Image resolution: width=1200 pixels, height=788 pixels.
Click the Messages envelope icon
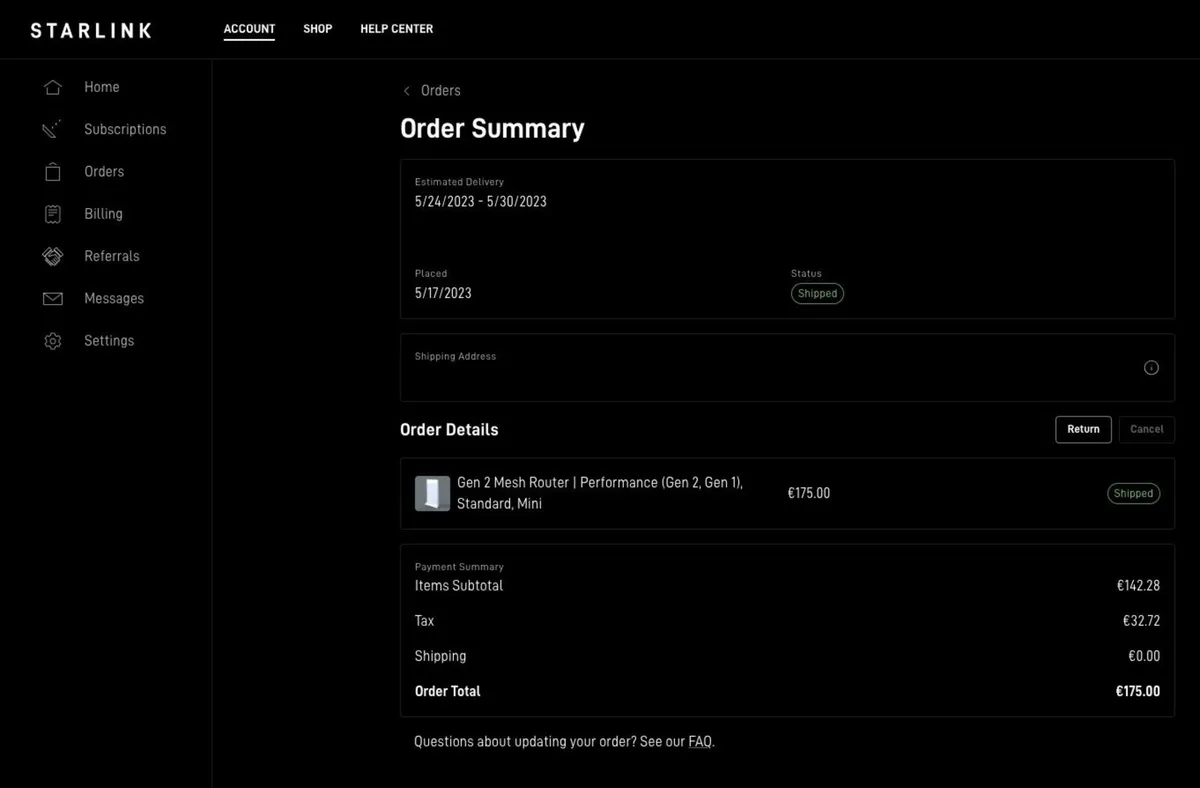(53, 299)
